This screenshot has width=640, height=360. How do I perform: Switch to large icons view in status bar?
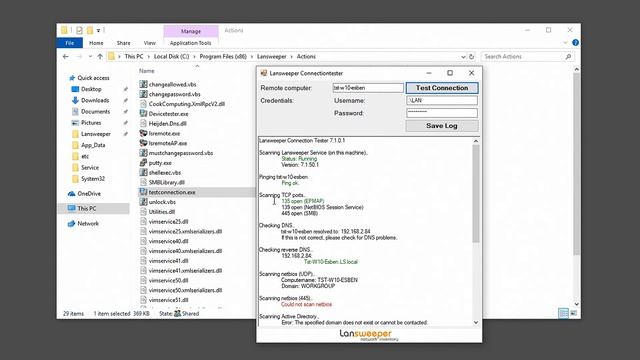pos(574,313)
